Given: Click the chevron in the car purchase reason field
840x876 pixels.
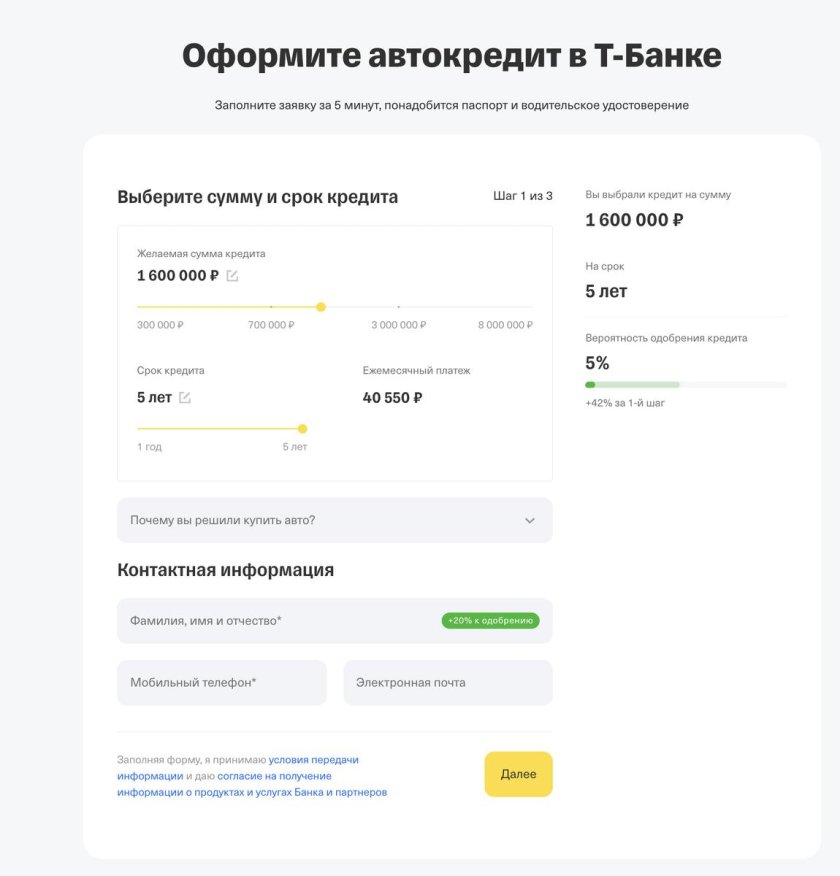Looking at the screenshot, I should 530,521.
